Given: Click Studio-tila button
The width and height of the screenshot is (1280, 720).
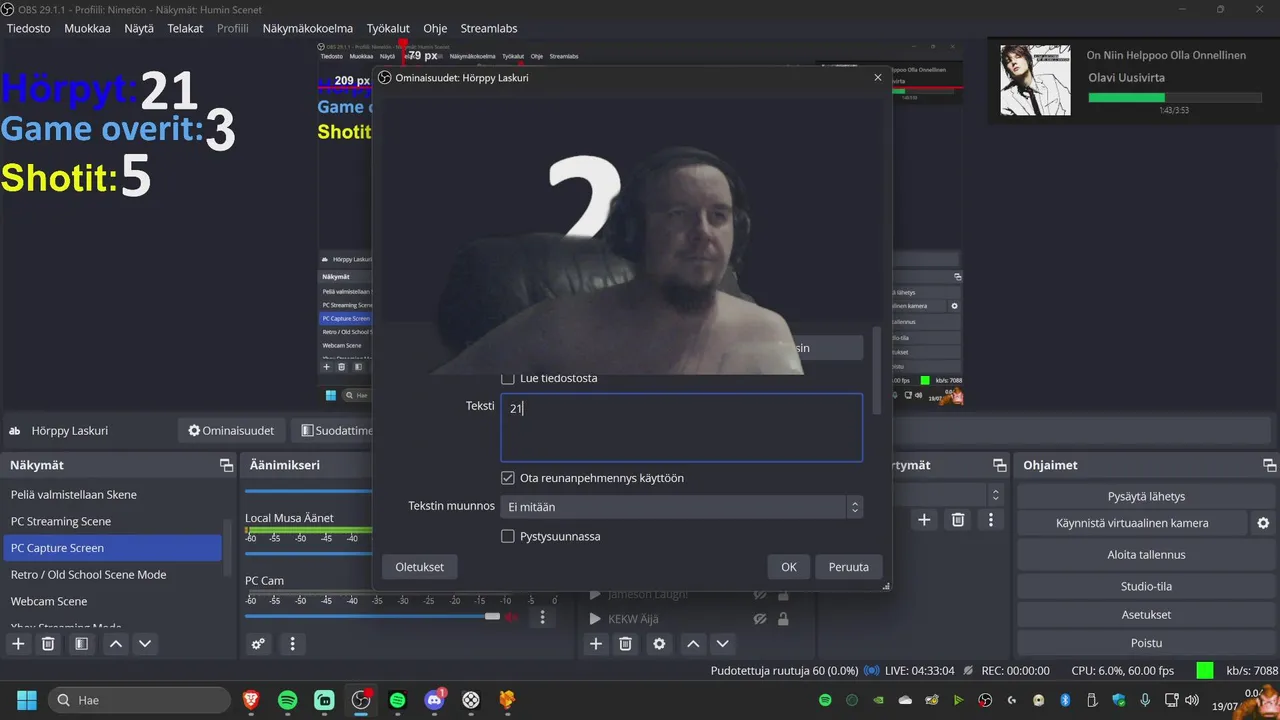Looking at the screenshot, I should click(1146, 586).
